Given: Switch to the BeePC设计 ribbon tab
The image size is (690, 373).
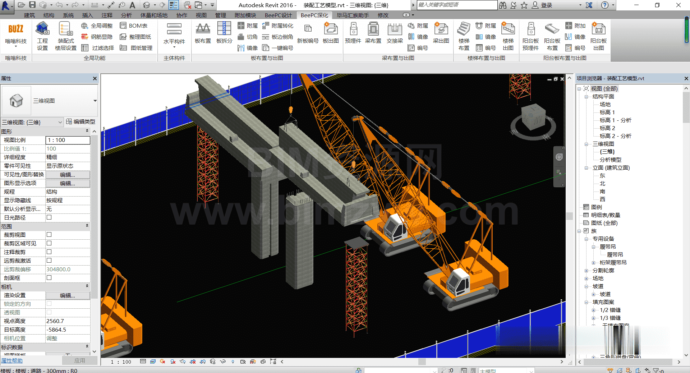Looking at the screenshot, I should 278,15.
